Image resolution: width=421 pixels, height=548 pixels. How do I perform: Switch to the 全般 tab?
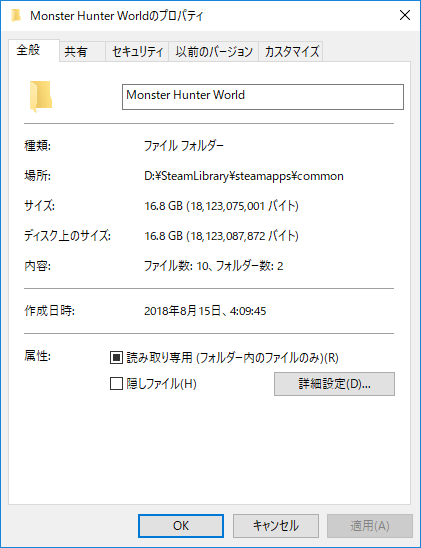pos(34,51)
